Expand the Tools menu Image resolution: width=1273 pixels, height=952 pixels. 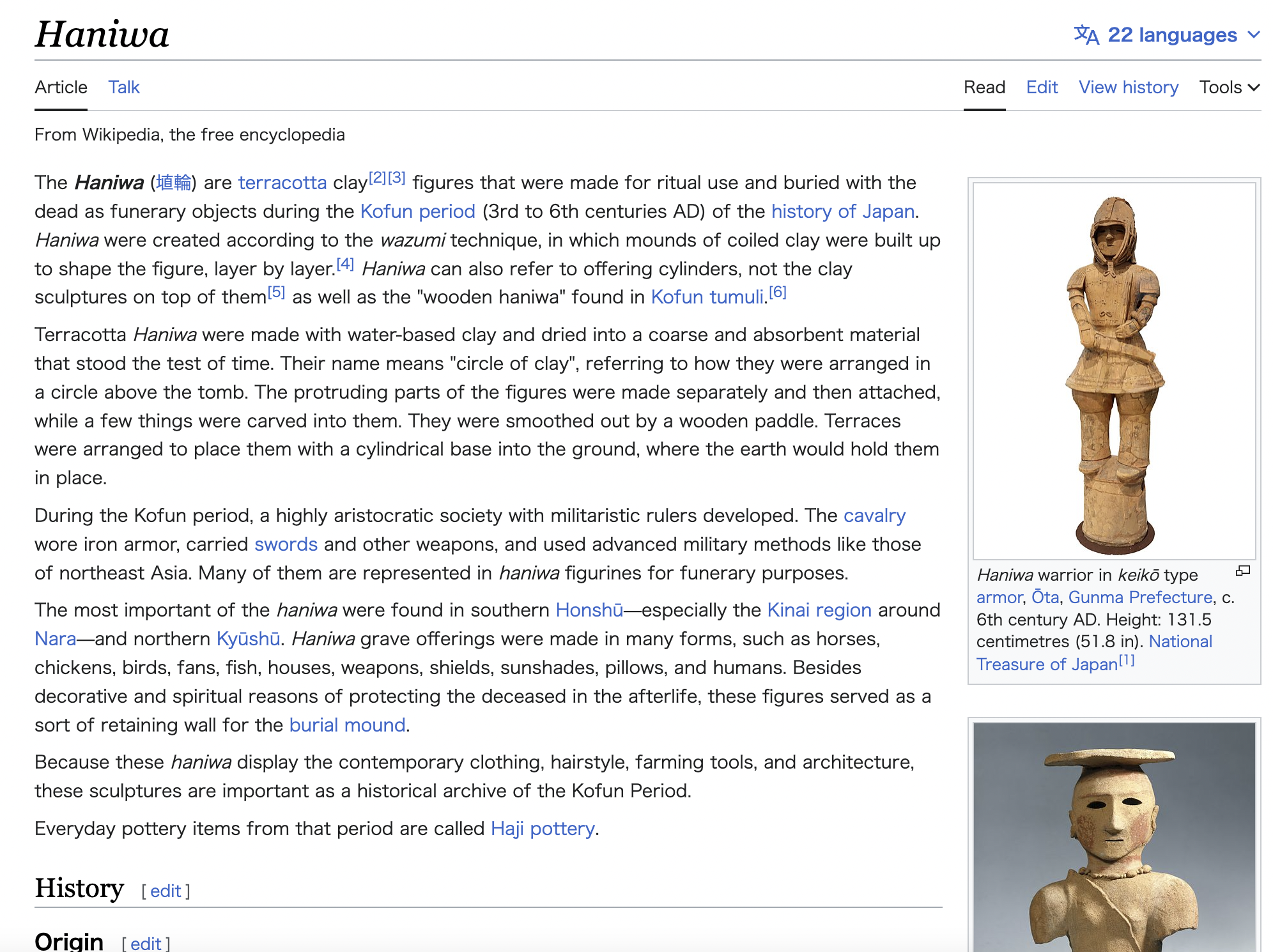click(1230, 87)
